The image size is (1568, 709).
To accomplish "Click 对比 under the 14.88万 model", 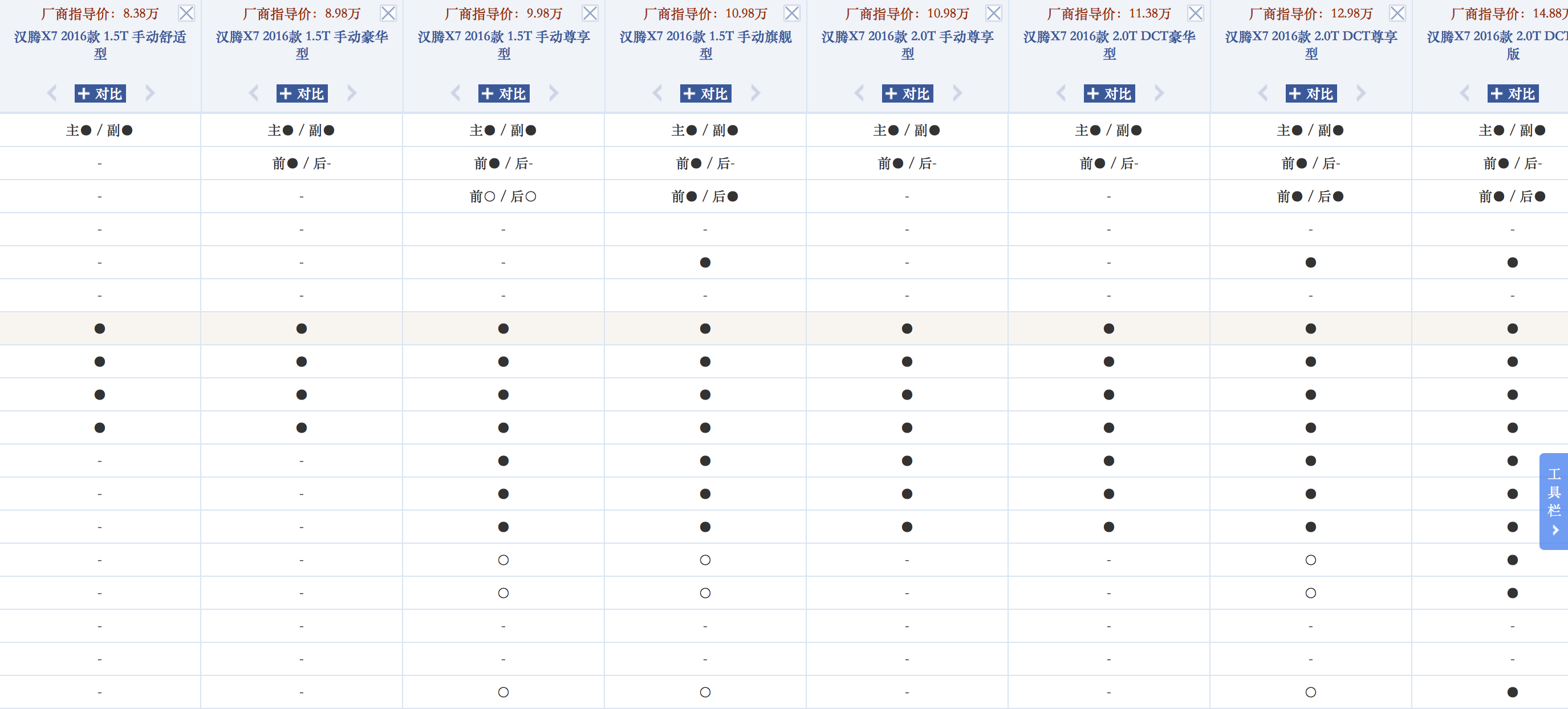I will pyautogui.click(x=1514, y=93).
